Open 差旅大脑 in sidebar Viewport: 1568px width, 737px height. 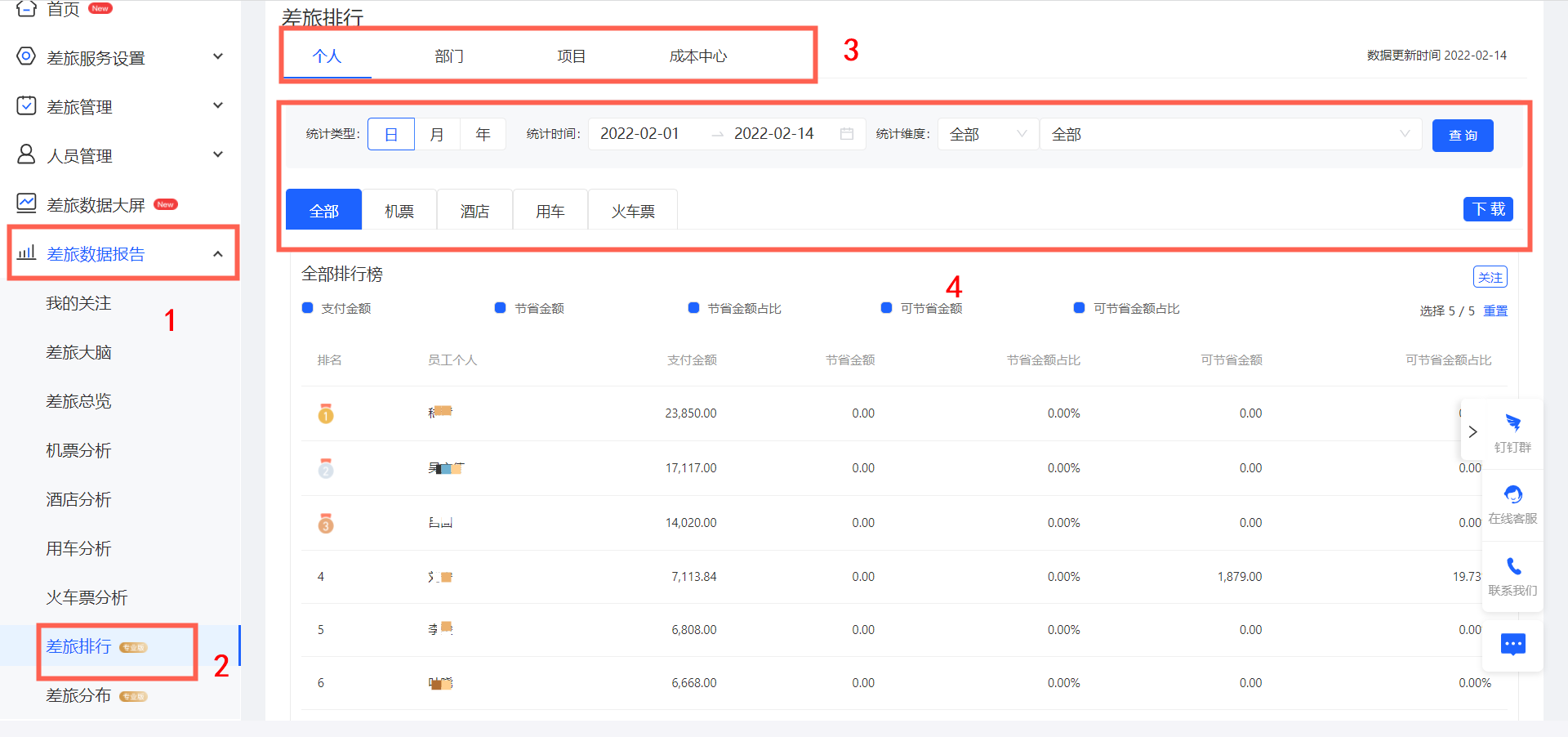tap(78, 352)
